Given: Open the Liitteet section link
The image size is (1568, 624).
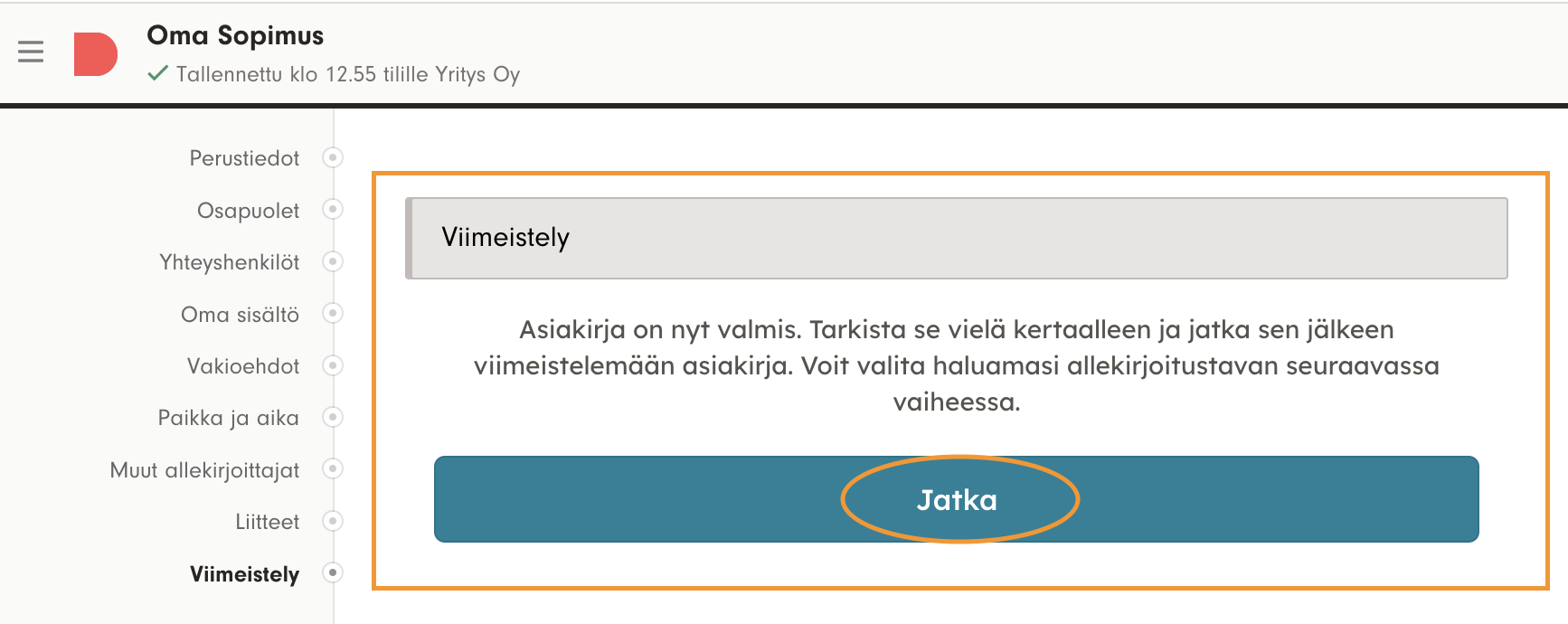Looking at the screenshot, I should coord(267,522).
